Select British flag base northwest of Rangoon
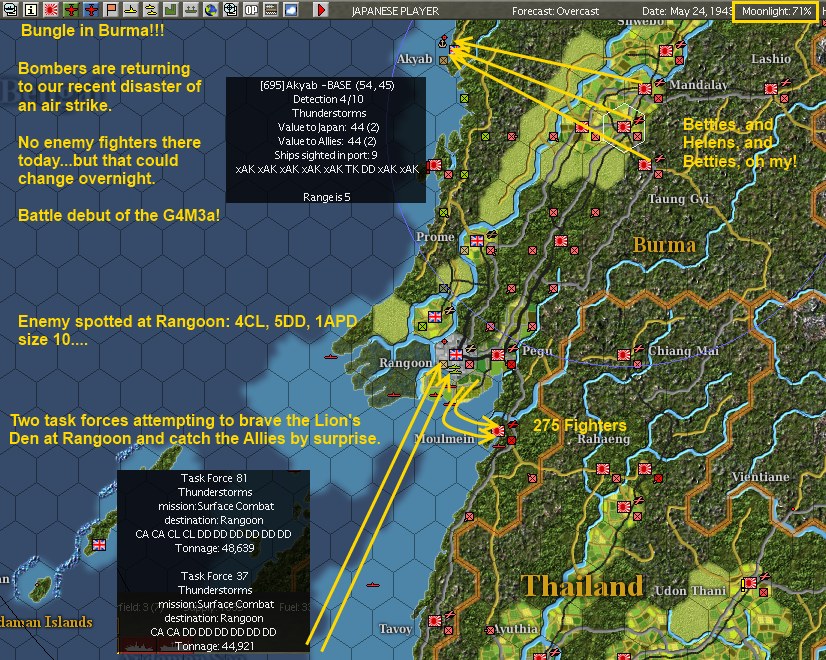Screen dimensions: 826x660 [x=435, y=317]
